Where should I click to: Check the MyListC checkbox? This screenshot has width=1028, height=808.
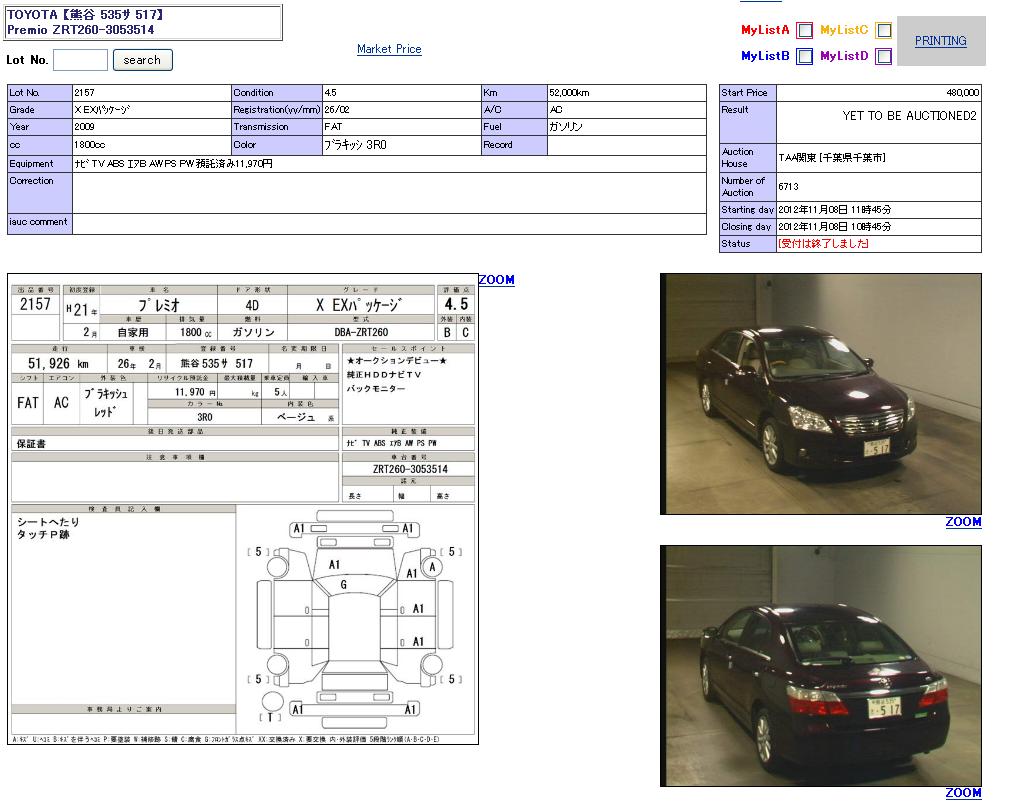(x=883, y=31)
